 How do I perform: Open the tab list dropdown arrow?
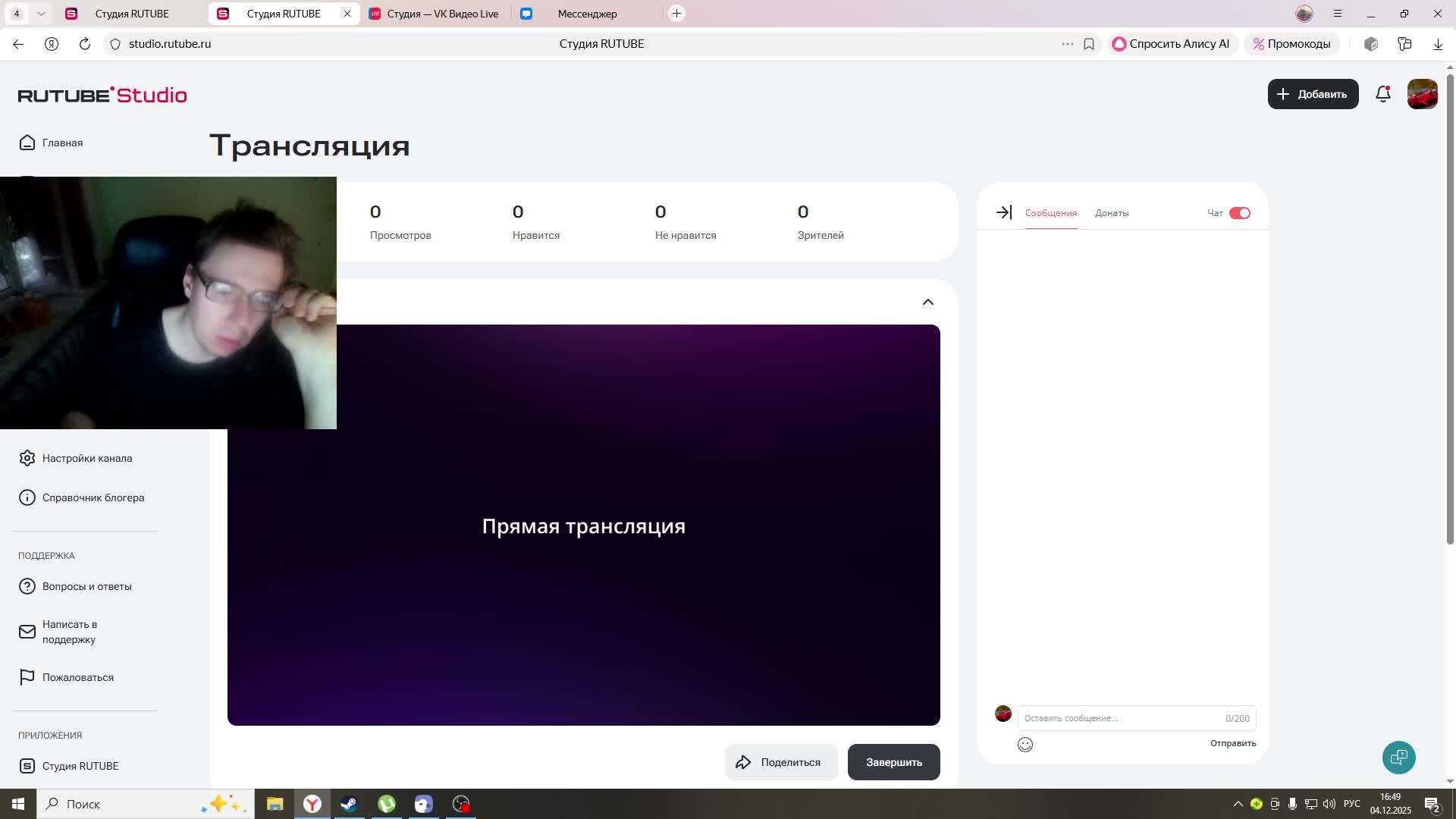click(x=41, y=14)
